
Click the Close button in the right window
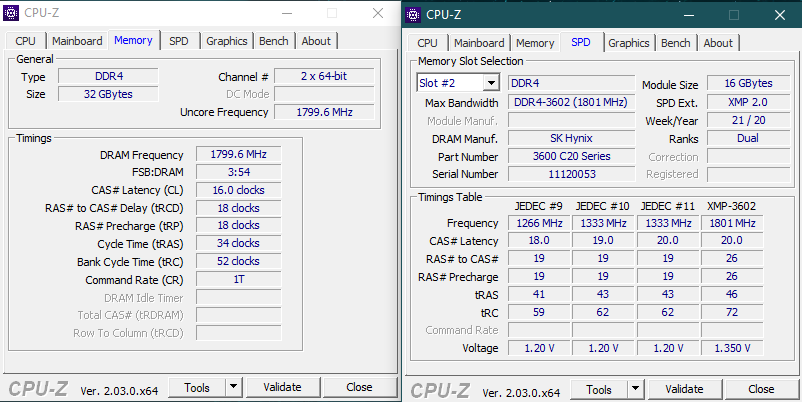tap(761, 389)
